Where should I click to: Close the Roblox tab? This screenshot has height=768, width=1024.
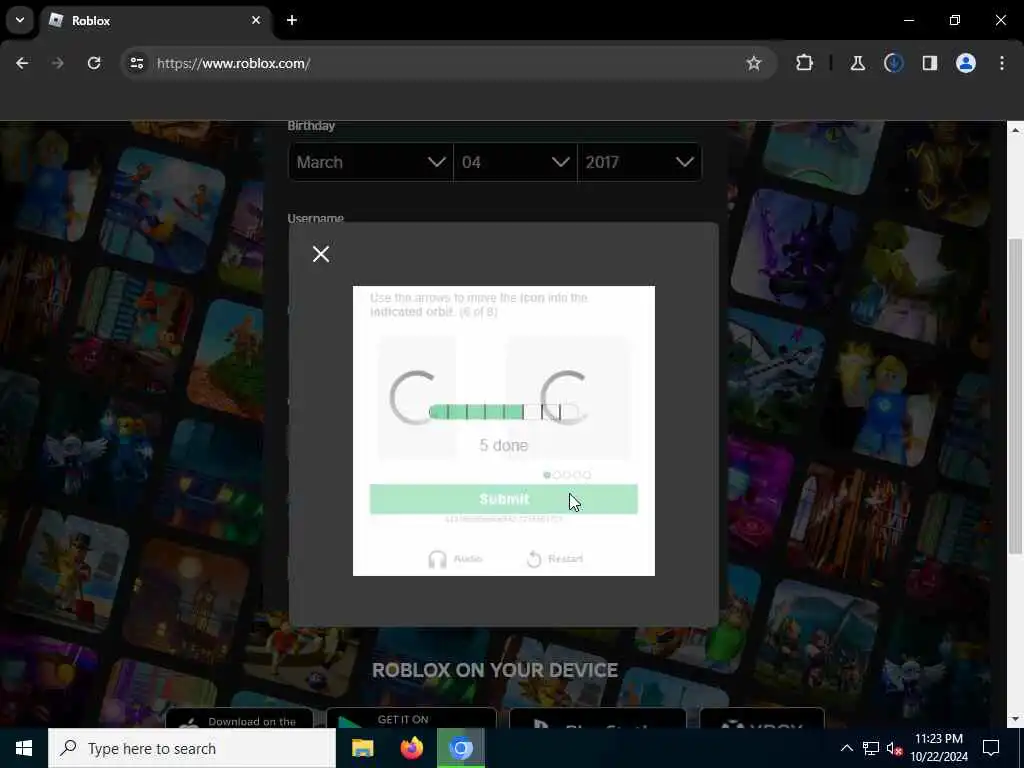click(x=256, y=20)
